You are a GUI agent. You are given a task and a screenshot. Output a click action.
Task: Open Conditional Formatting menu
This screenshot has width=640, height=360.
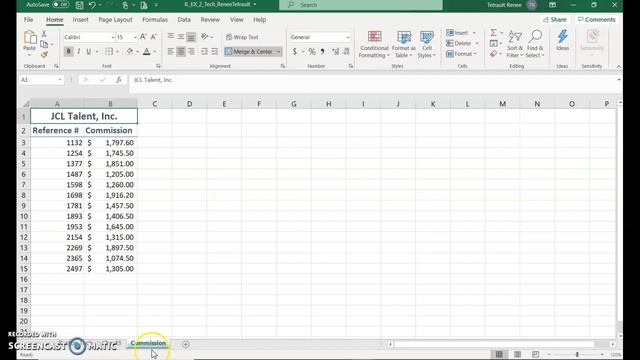[x=374, y=44]
